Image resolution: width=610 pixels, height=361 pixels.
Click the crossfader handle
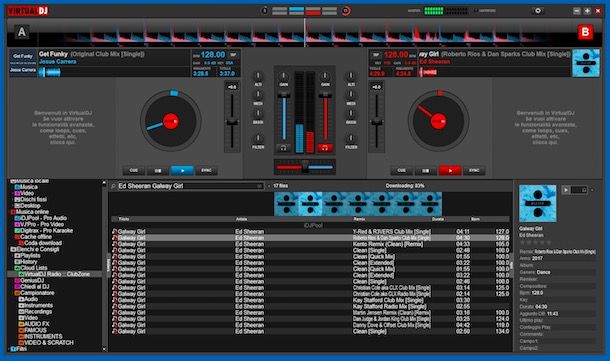(x=305, y=167)
